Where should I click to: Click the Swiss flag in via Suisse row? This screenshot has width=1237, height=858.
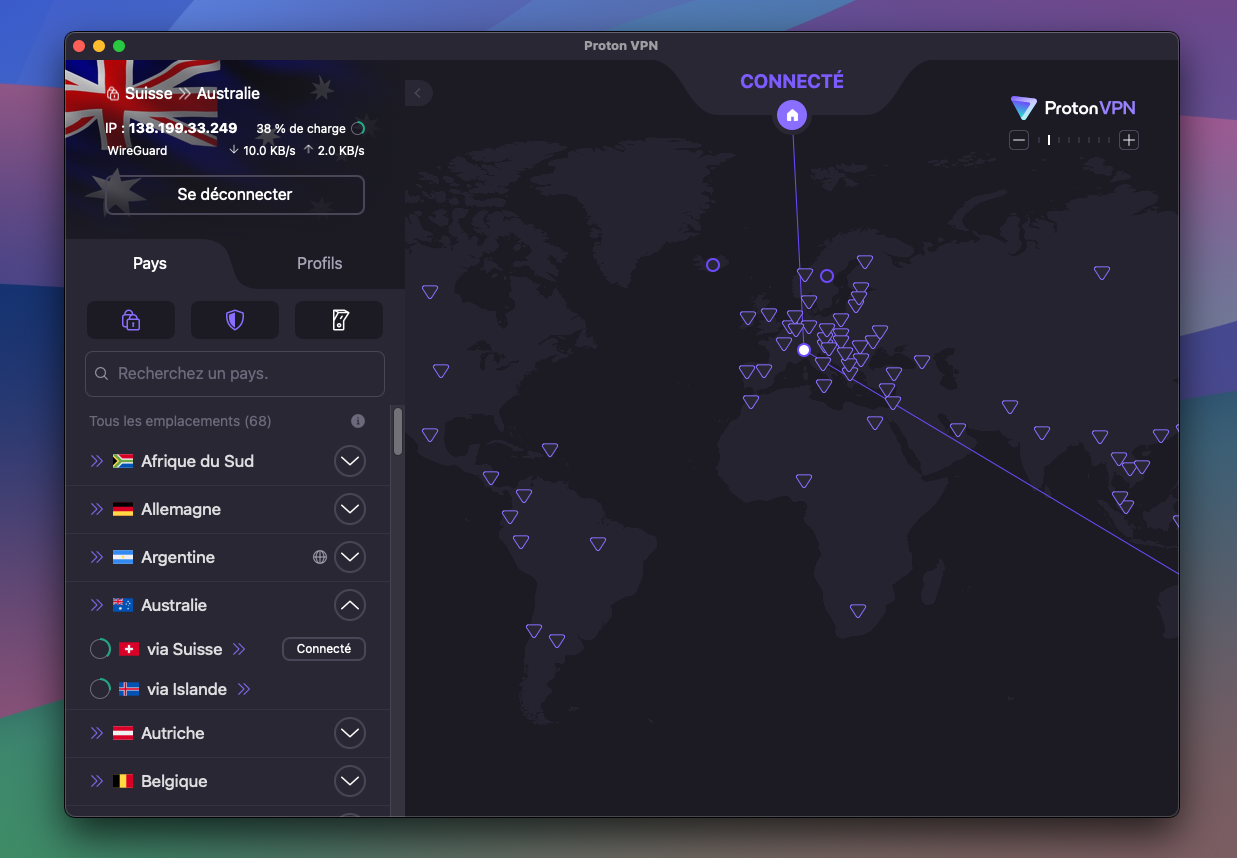[x=129, y=649]
